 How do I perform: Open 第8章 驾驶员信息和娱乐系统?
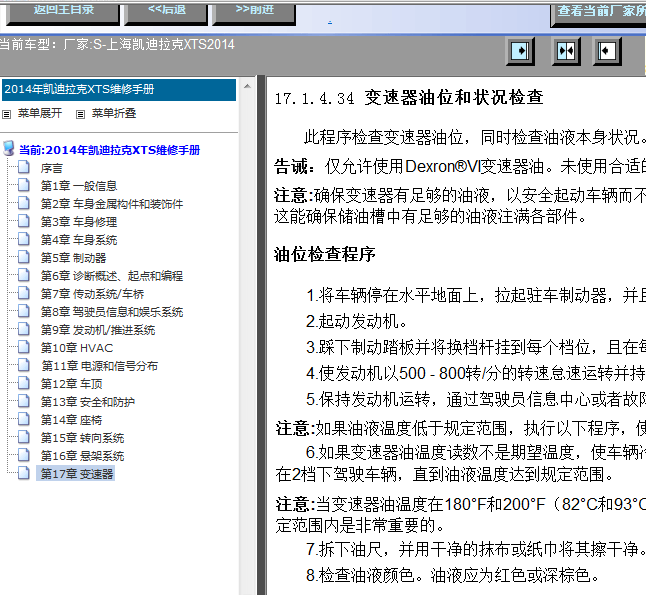tap(112, 312)
